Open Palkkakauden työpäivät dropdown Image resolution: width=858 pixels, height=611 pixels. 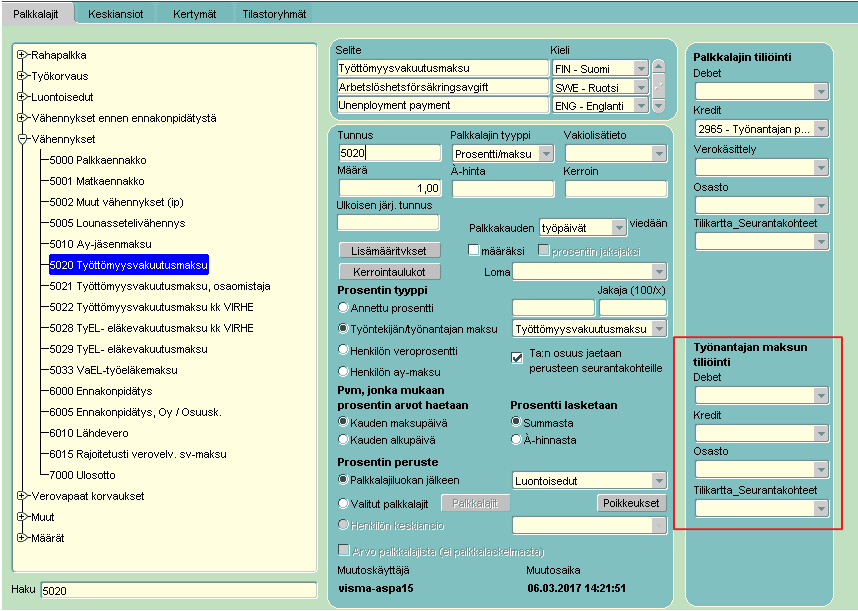point(619,228)
